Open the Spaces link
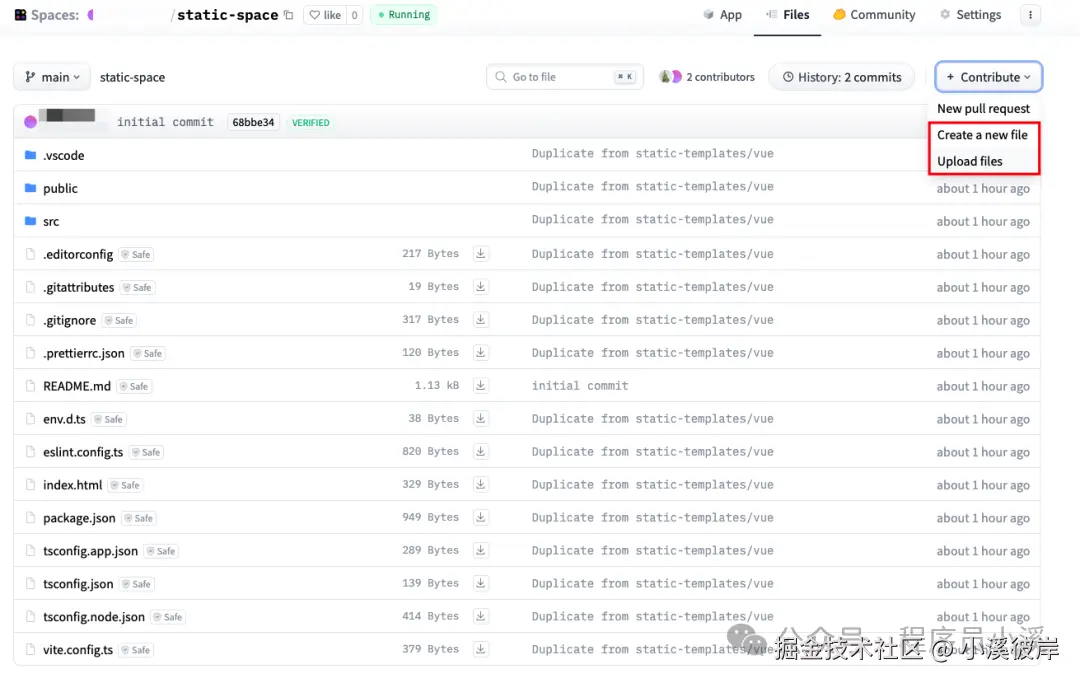This screenshot has width=1080, height=683. click(x=47, y=14)
